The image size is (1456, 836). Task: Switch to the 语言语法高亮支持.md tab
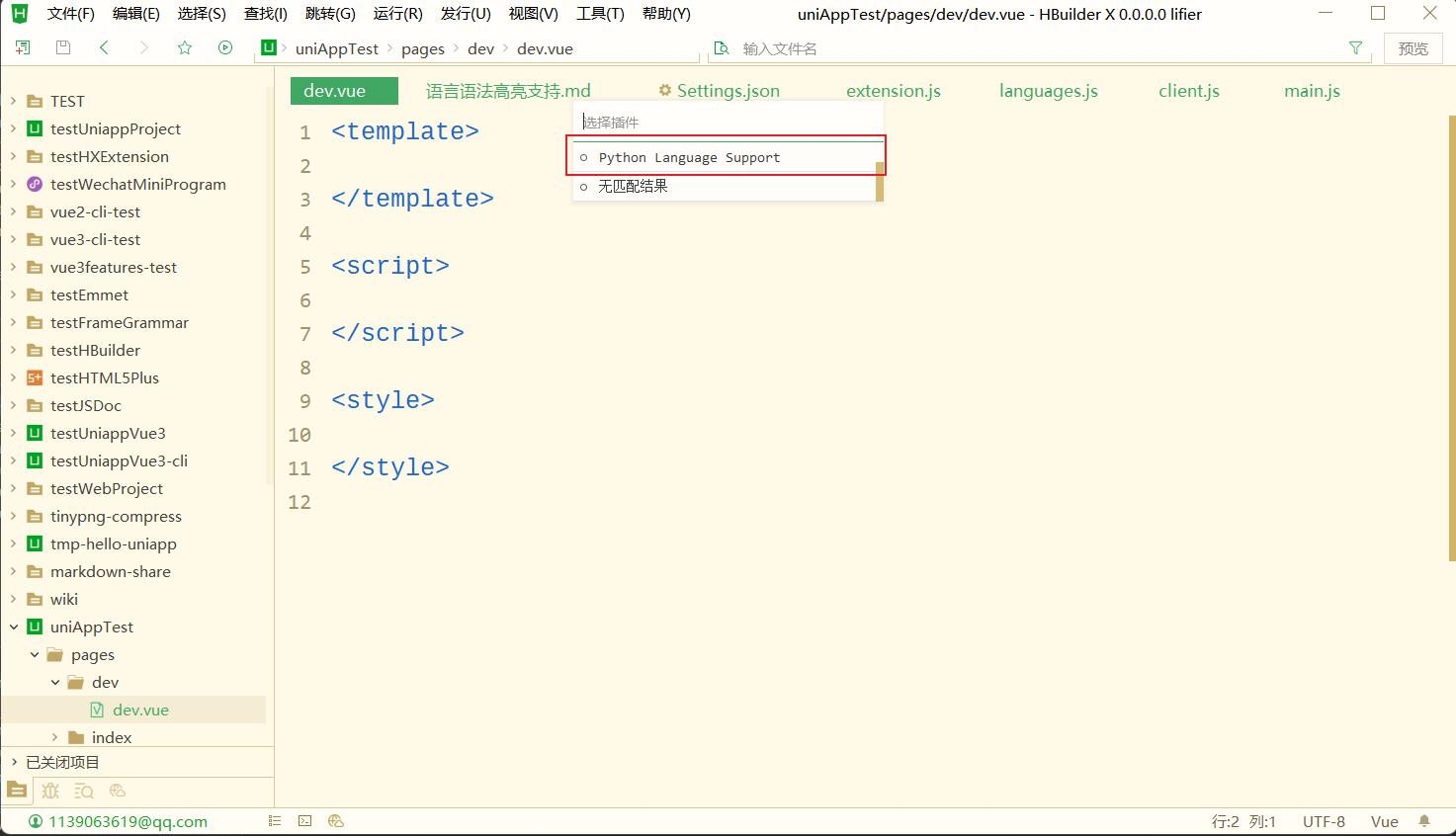(x=508, y=91)
